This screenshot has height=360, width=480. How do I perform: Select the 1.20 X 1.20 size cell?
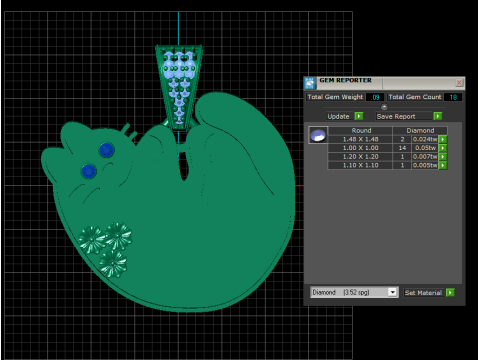coord(360,157)
